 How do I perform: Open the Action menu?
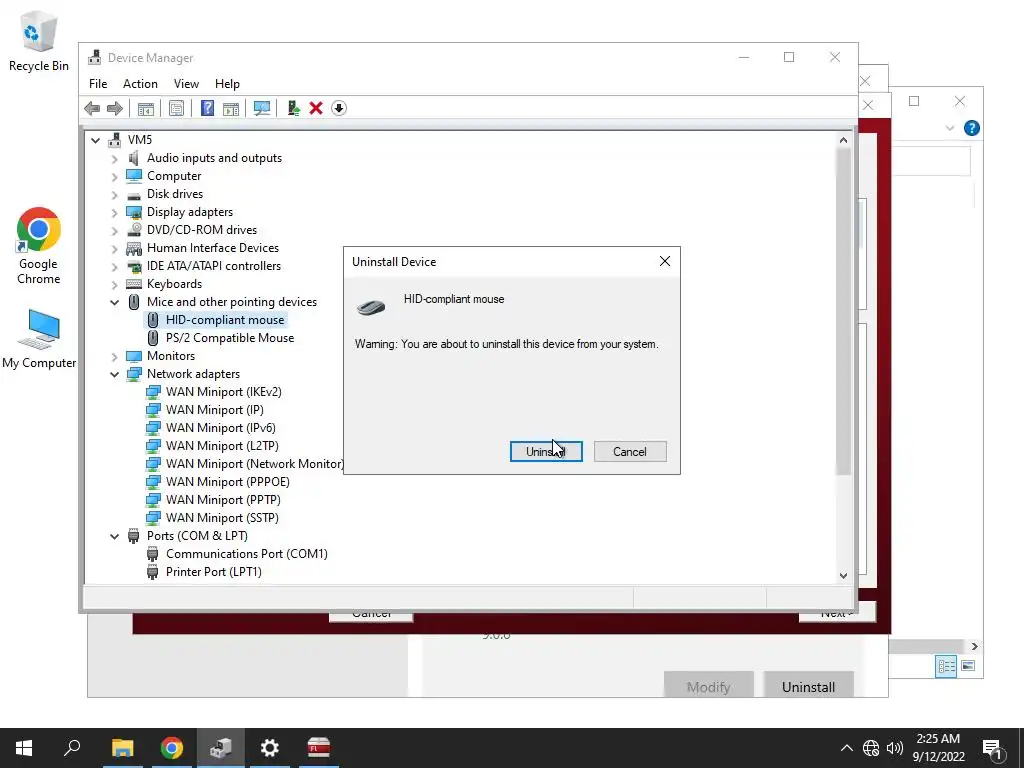(x=140, y=84)
